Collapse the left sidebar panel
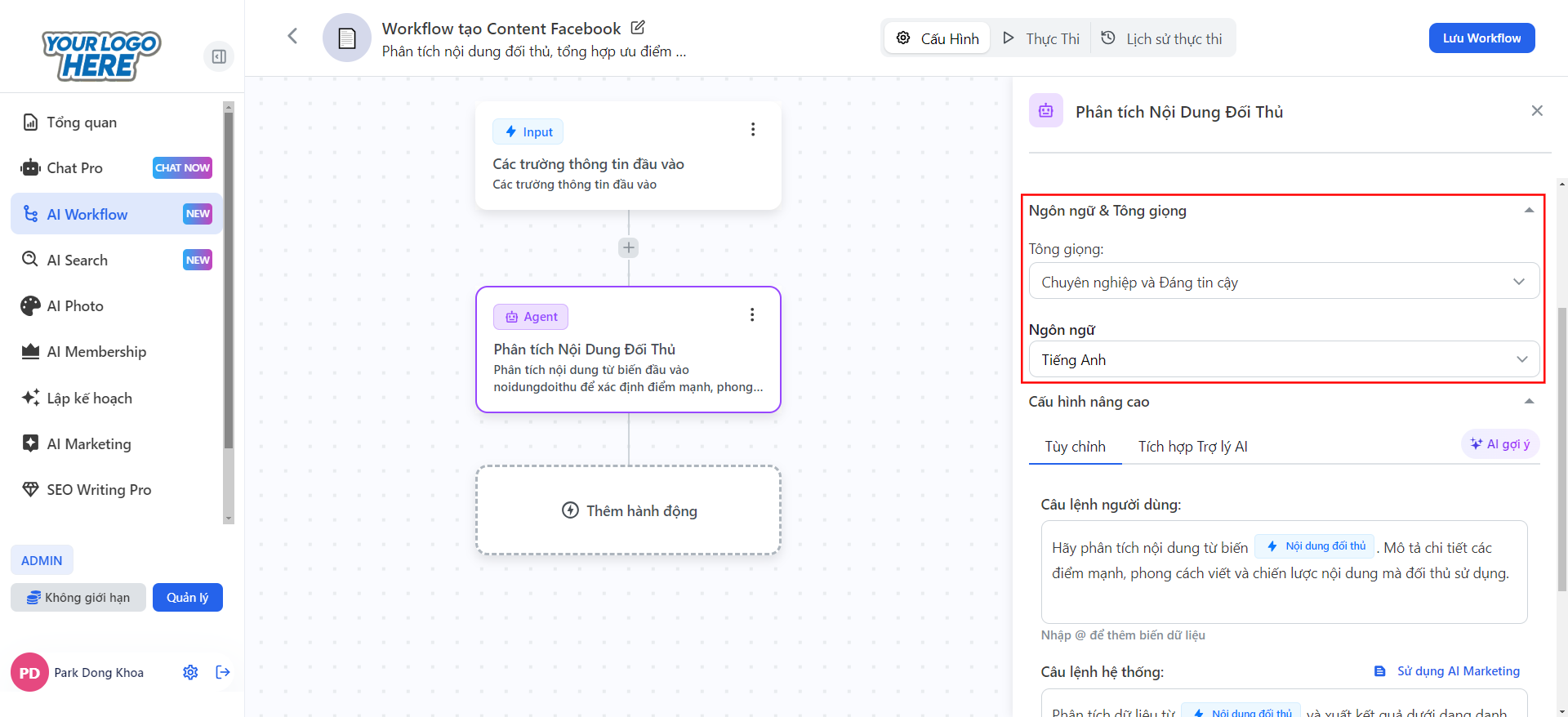1568x717 pixels. pos(219,56)
